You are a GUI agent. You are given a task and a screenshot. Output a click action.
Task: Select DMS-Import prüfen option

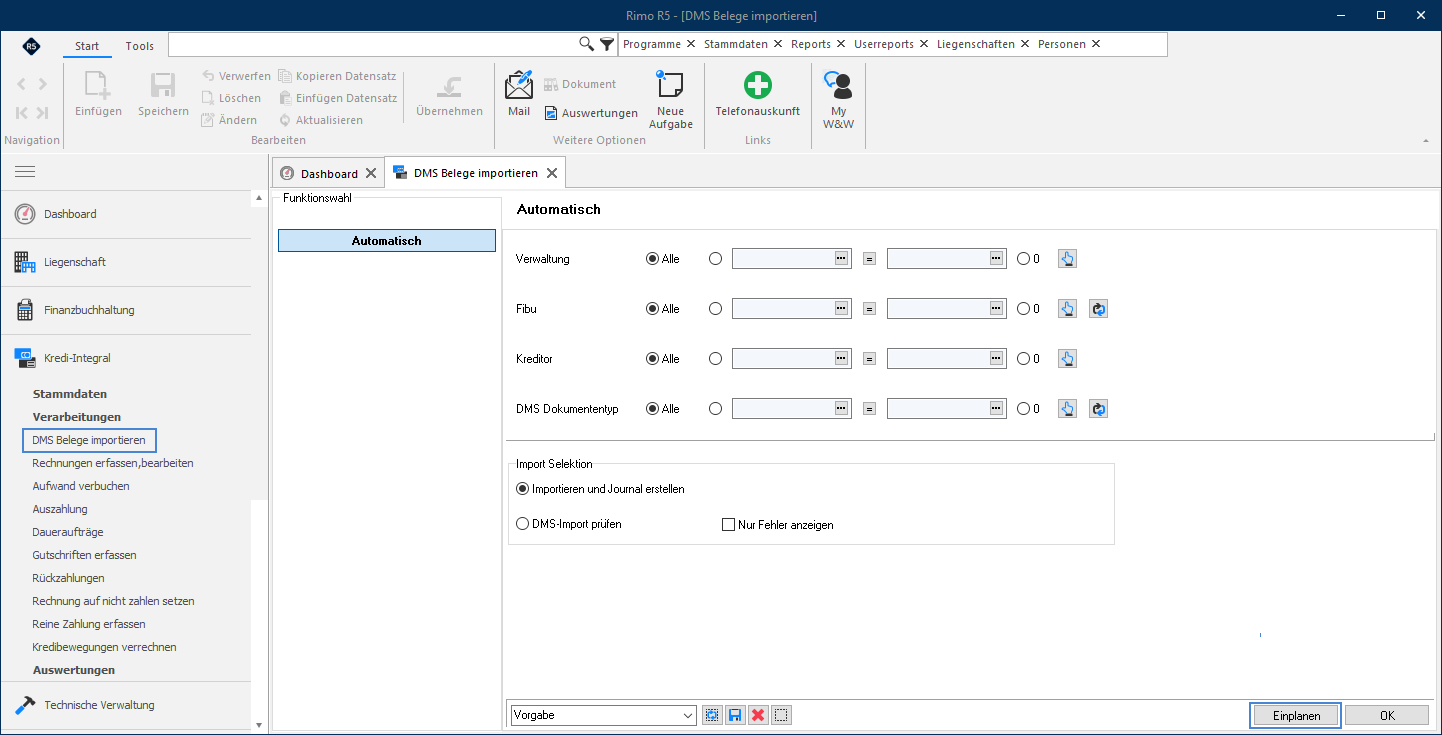pyautogui.click(x=522, y=524)
